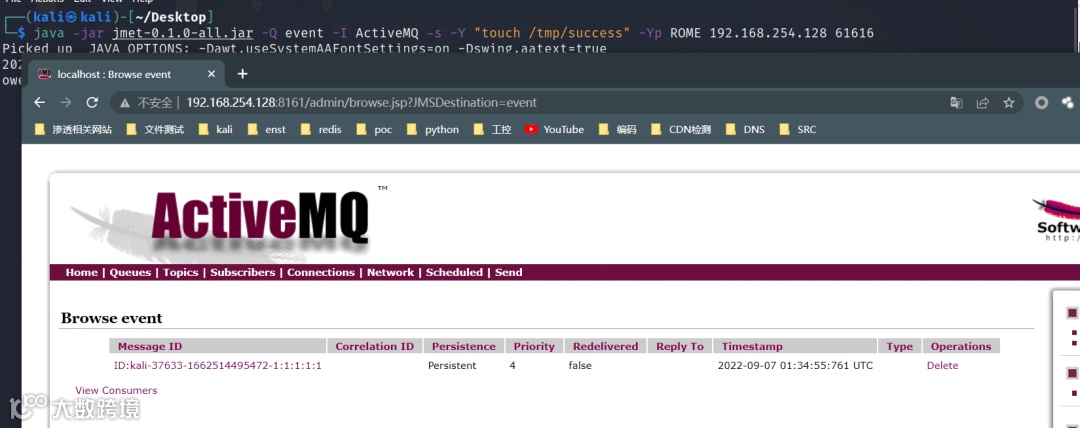1080x428 pixels.
Task: Open Connections in ActiveMQ navigation
Action: [320, 272]
